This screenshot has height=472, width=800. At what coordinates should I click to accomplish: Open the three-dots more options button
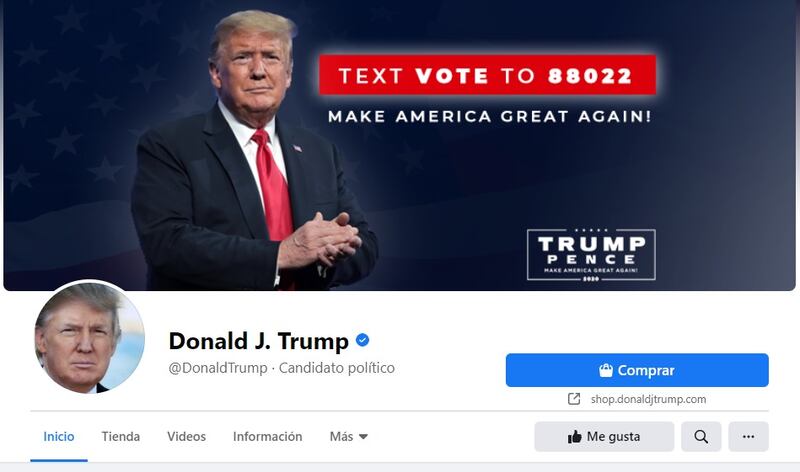748,437
